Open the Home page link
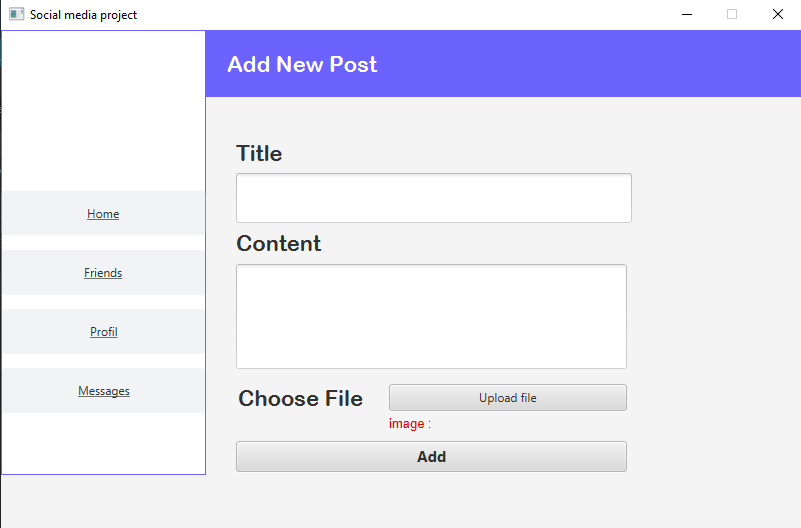This screenshot has width=801, height=528. [x=103, y=213]
